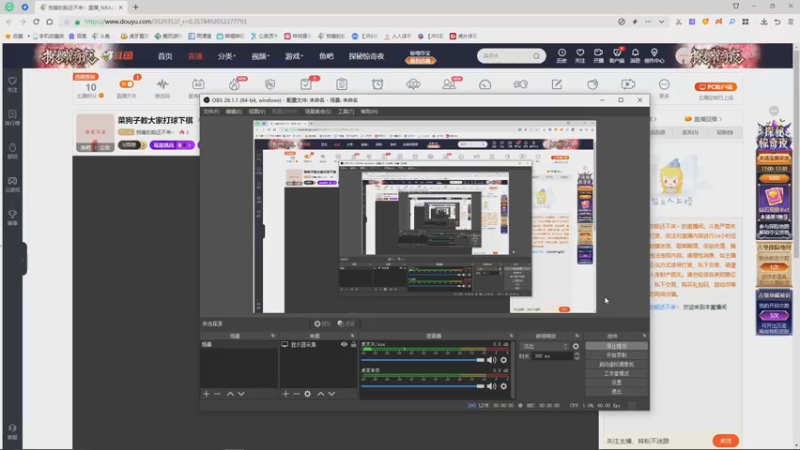Move scene up in OBS Scenes panel
The height and width of the screenshot is (450, 800).
(x=230, y=394)
